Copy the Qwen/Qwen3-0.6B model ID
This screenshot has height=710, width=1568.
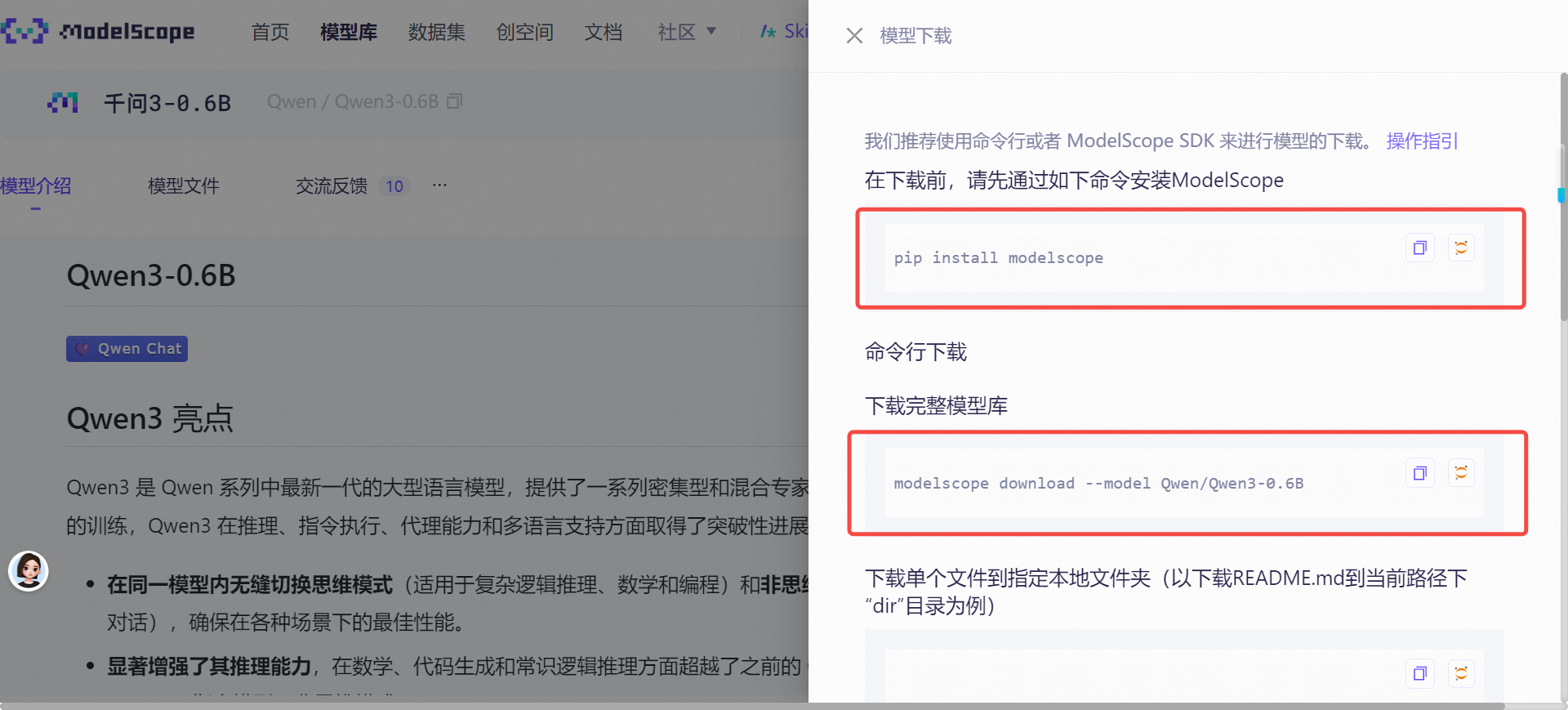pyautogui.click(x=455, y=101)
